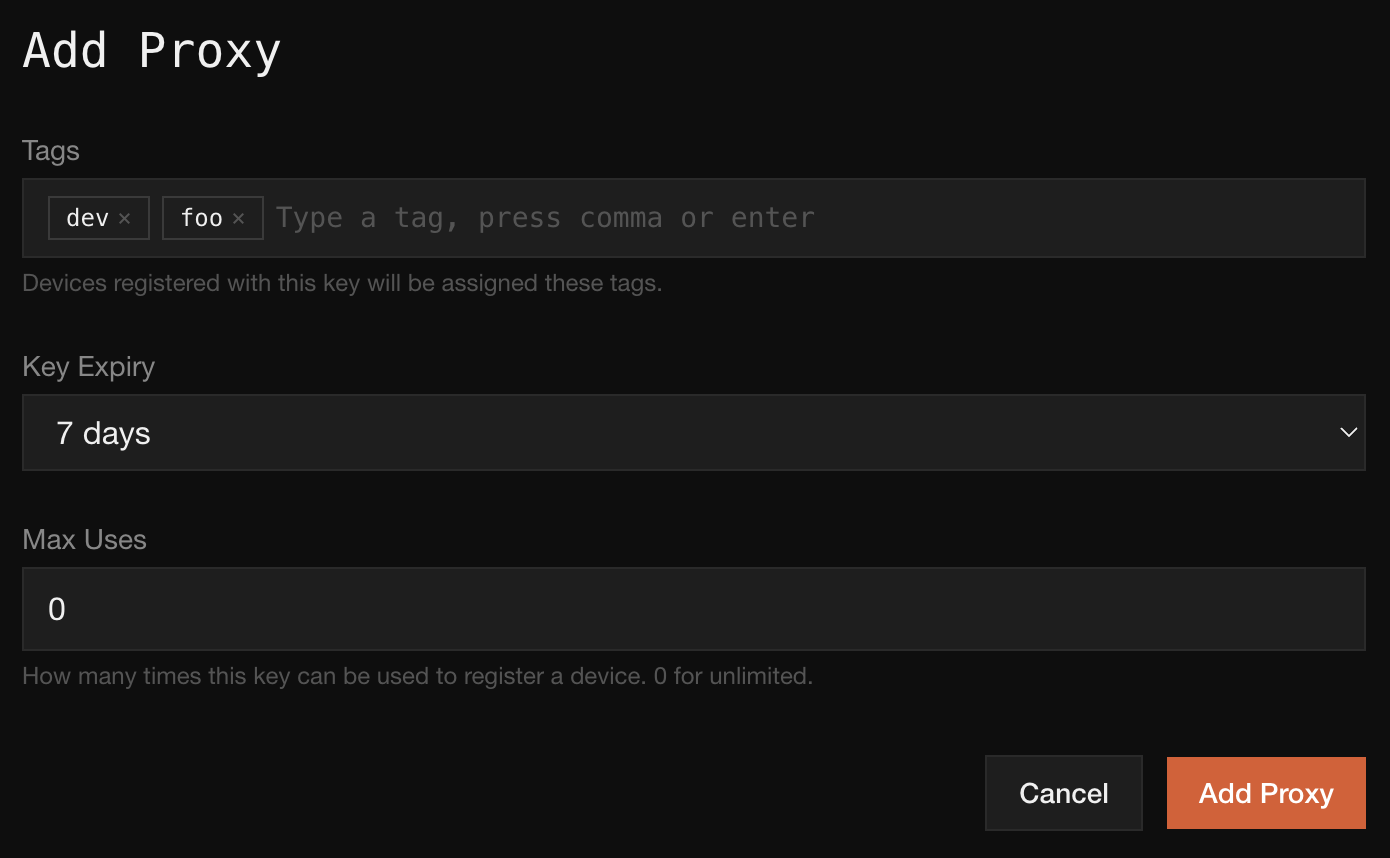Open the Key Expiry dropdown showing 7 days
Image resolution: width=1390 pixels, height=858 pixels.
(x=692, y=433)
